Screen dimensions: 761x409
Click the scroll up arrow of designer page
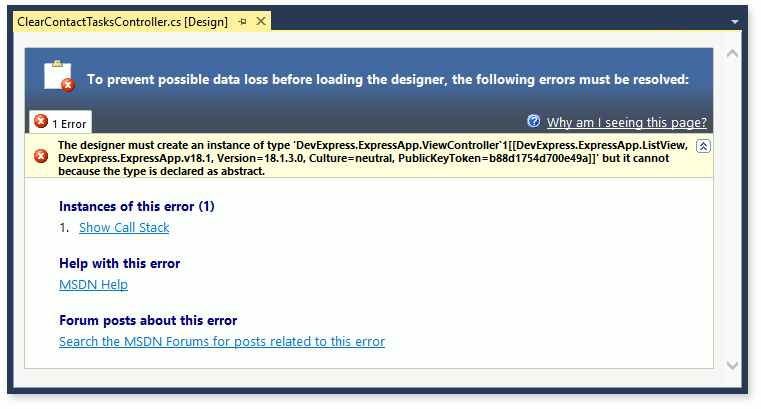[x=732, y=54]
